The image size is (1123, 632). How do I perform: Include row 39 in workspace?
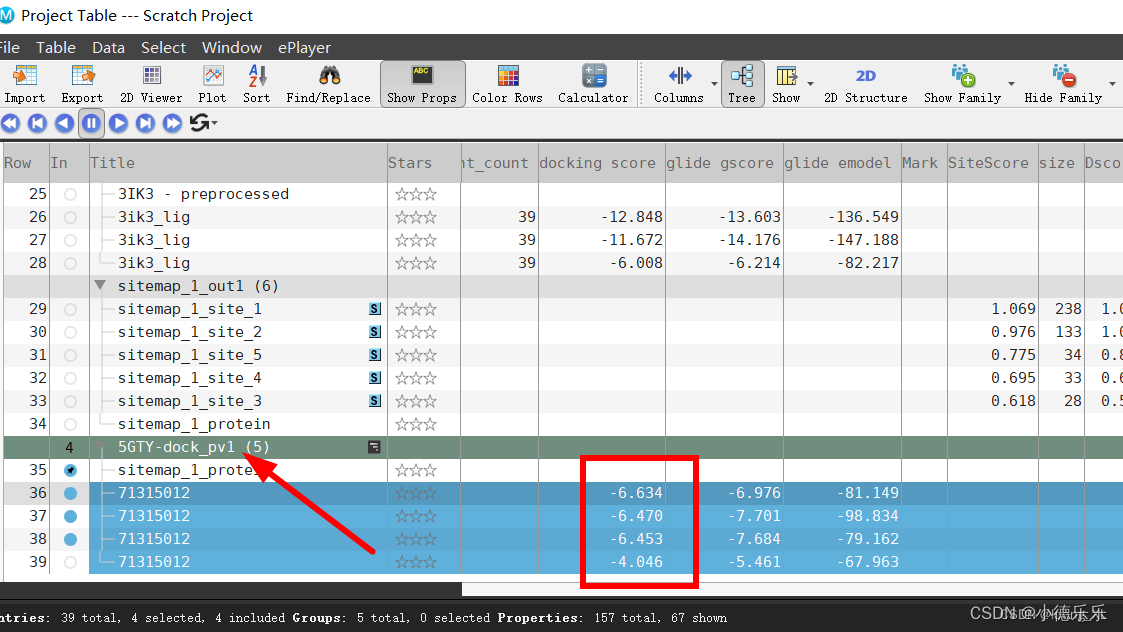(70, 562)
